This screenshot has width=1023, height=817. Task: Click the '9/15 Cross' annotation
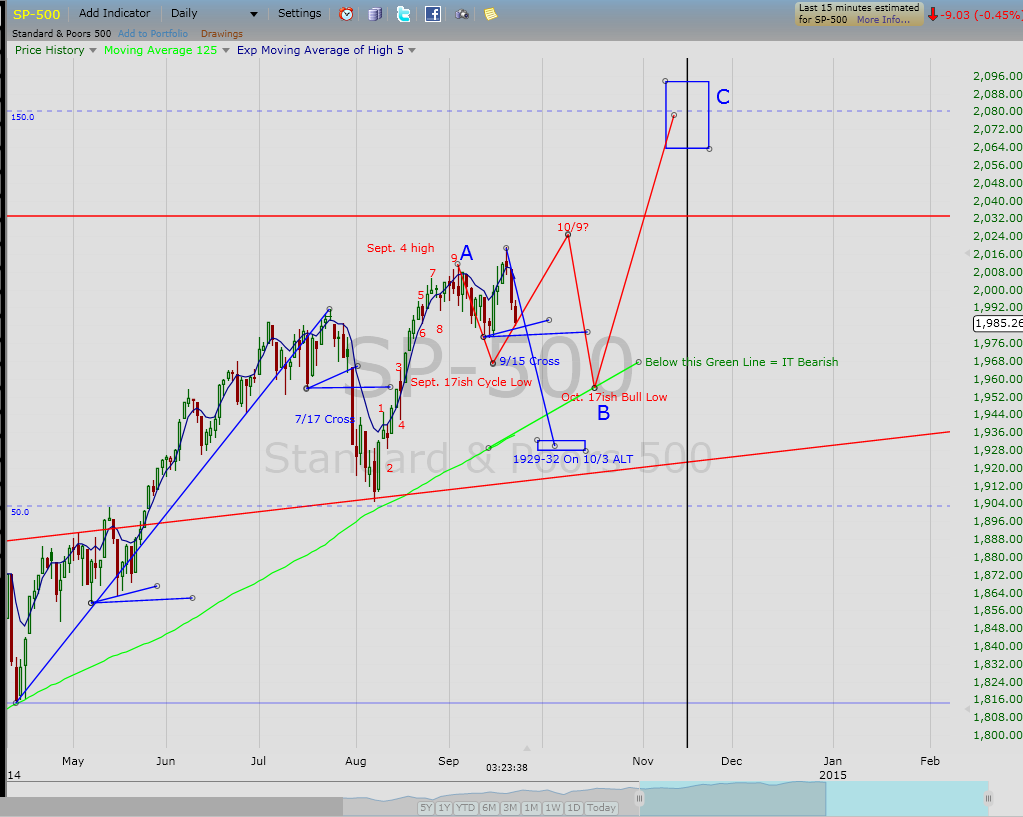[529, 362]
